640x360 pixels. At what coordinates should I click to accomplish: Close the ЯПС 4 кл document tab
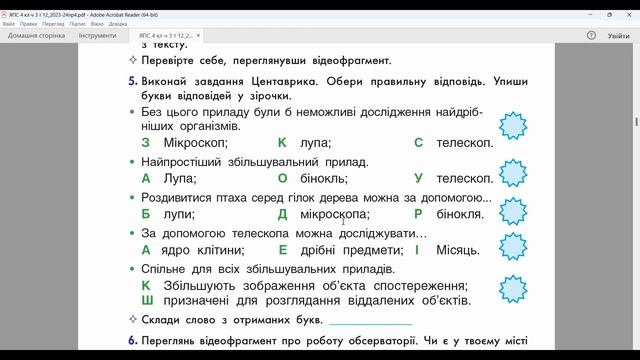tap(198, 36)
